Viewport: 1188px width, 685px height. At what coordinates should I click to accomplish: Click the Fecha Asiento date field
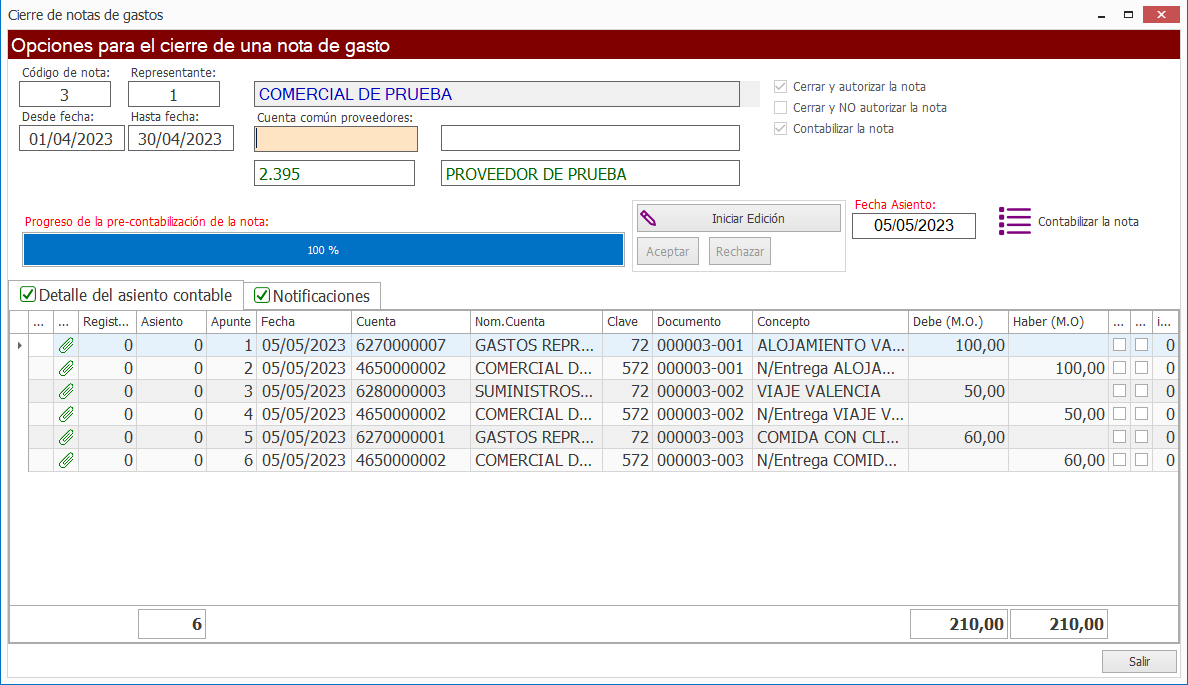coord(913,226)
